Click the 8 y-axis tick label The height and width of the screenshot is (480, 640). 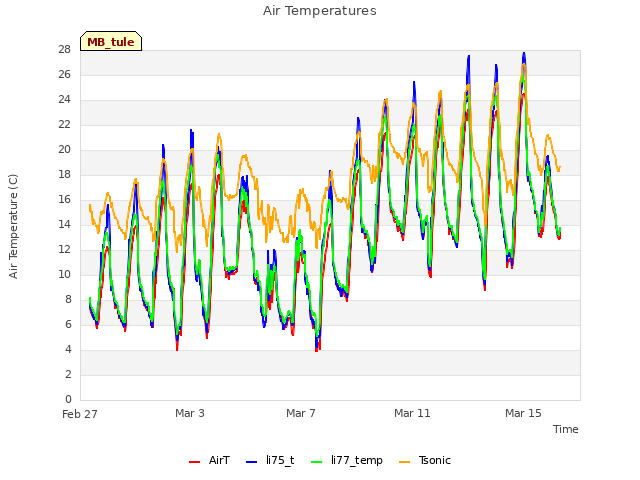pyautogui.click(x=68, y=299)
